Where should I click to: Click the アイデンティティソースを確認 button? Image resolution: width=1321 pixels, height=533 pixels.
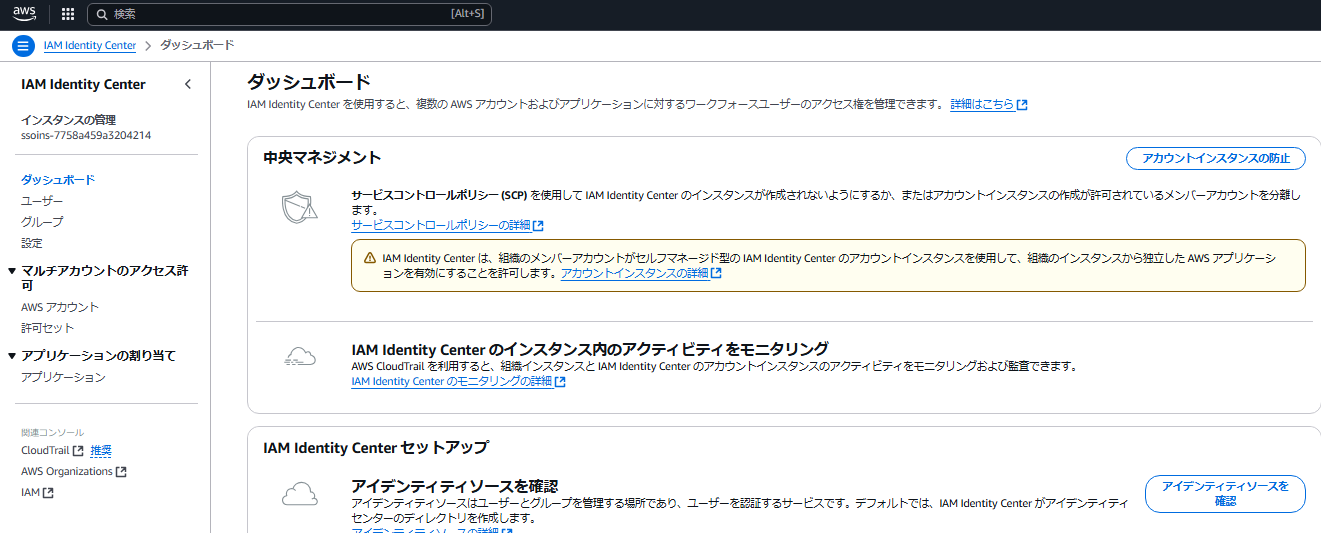(1225, 494)
